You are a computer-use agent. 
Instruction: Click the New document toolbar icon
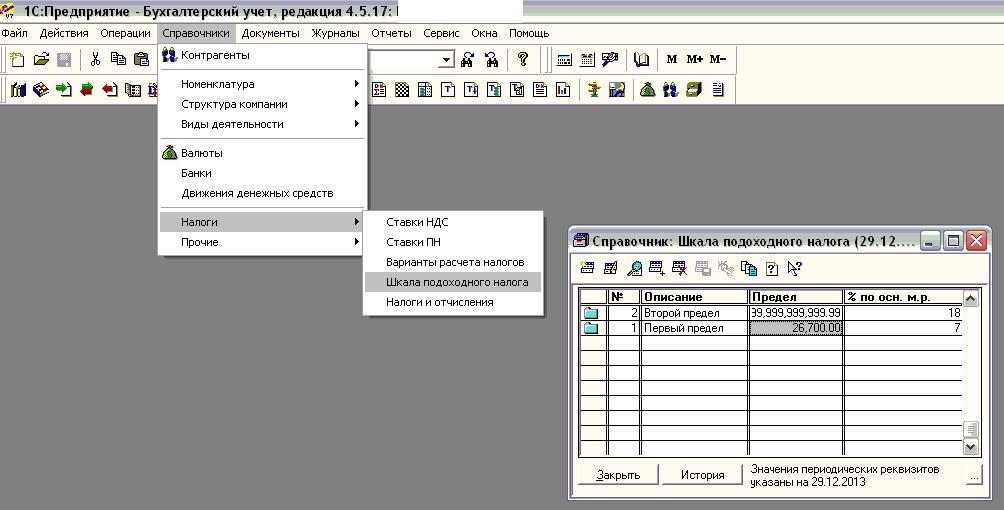(18, 60)
